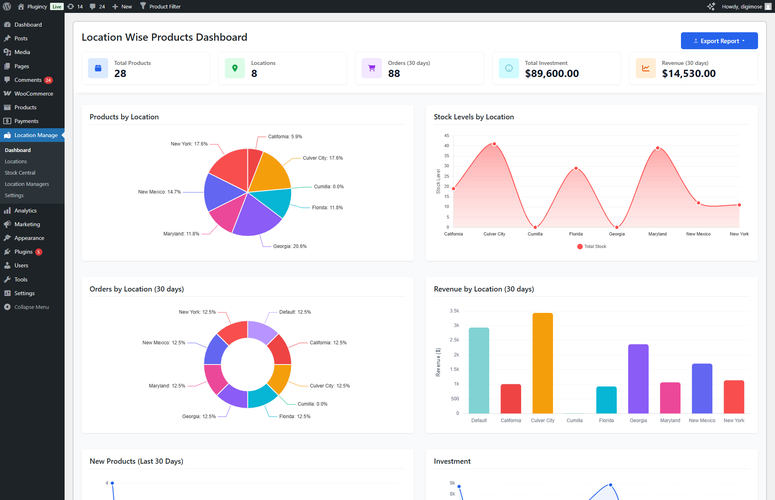Open Stock Central submenu item
The height and width of the screenshot is (500, 775).
20,173
